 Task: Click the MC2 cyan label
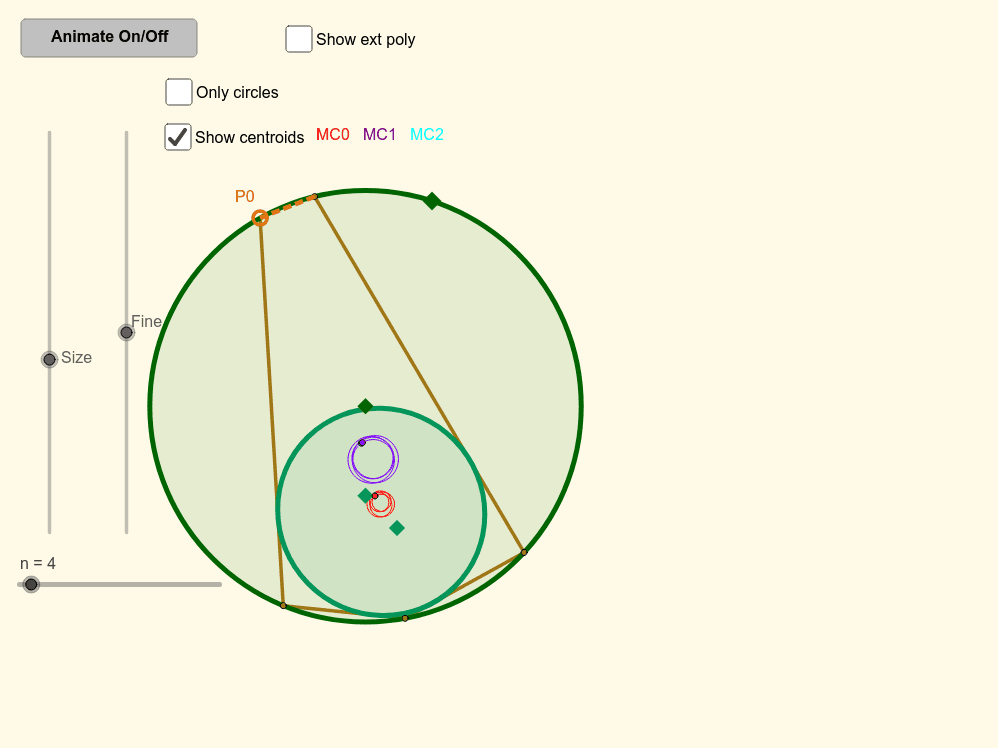[x=427, y=135]
